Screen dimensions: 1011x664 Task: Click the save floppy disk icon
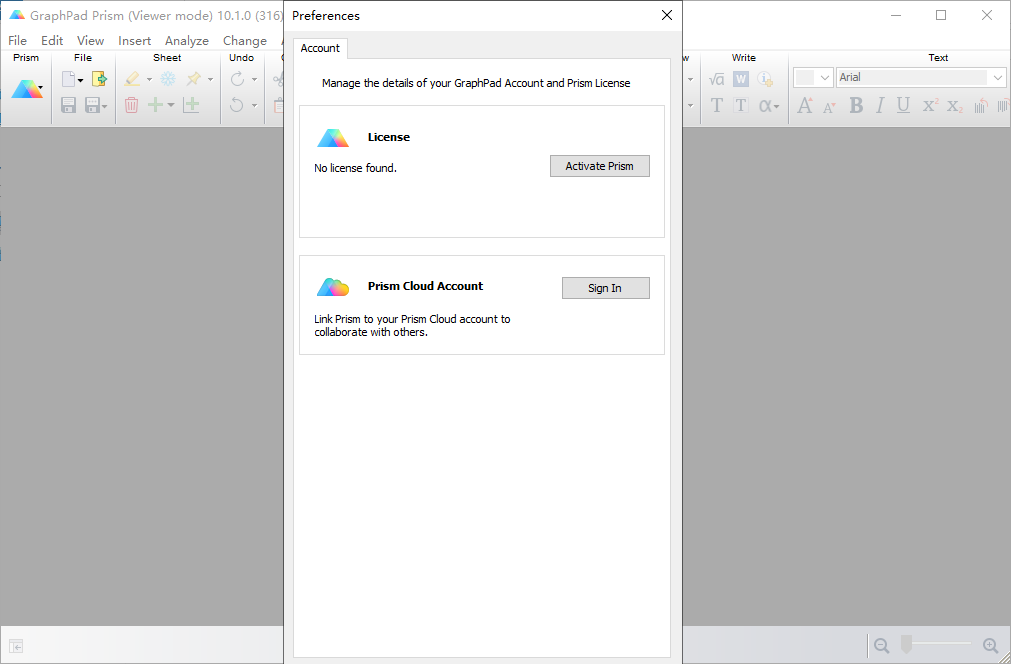[69, 105]
